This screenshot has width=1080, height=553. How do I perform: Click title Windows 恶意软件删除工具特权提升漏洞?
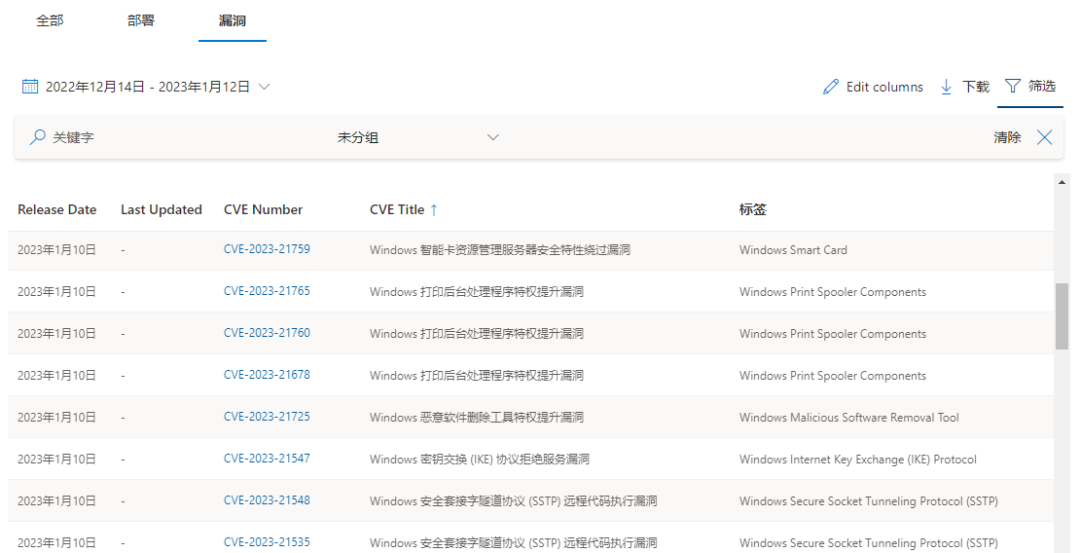click(477, 417)
